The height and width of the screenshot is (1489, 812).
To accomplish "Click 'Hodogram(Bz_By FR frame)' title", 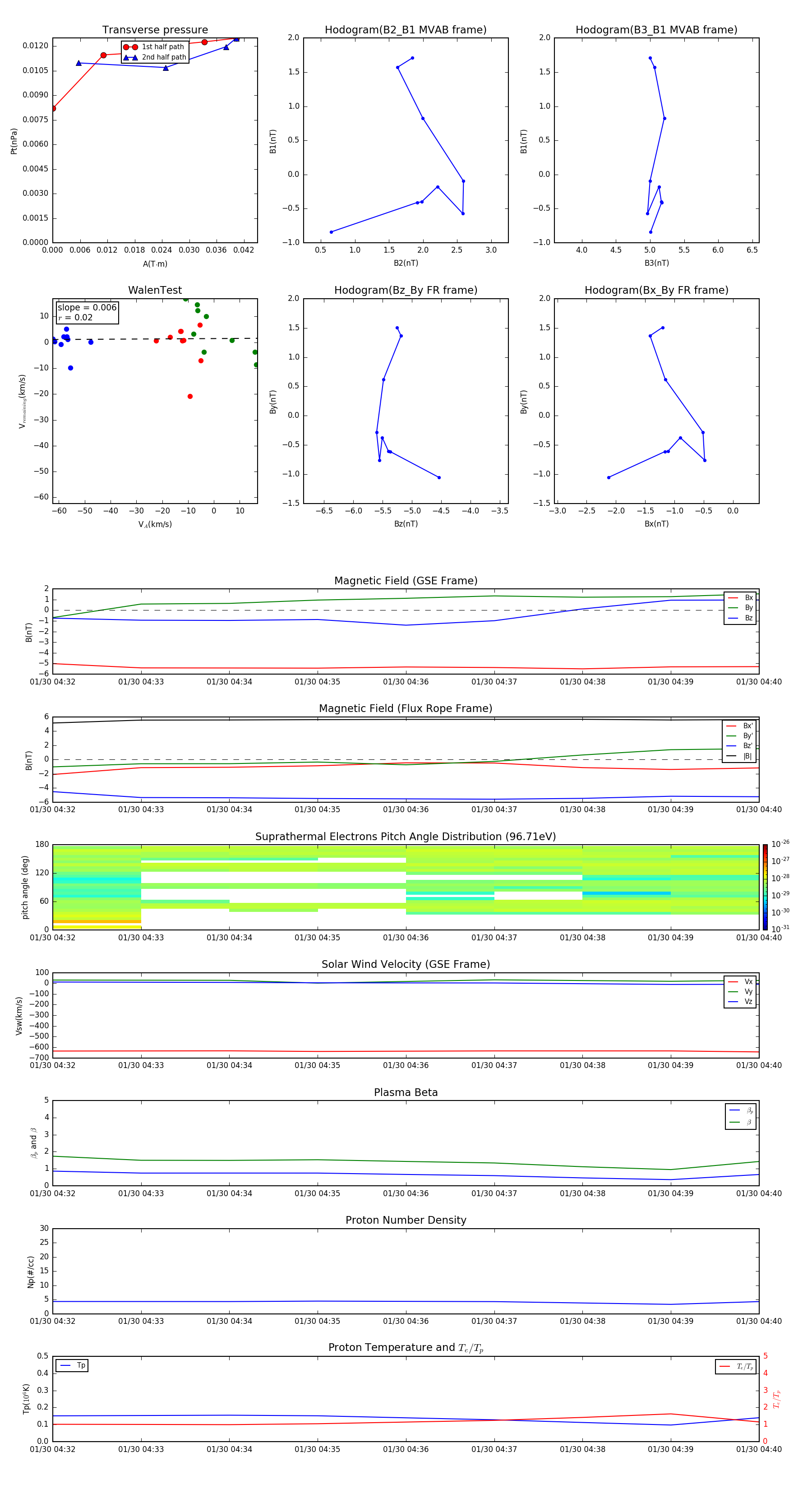I will point(406,290).
